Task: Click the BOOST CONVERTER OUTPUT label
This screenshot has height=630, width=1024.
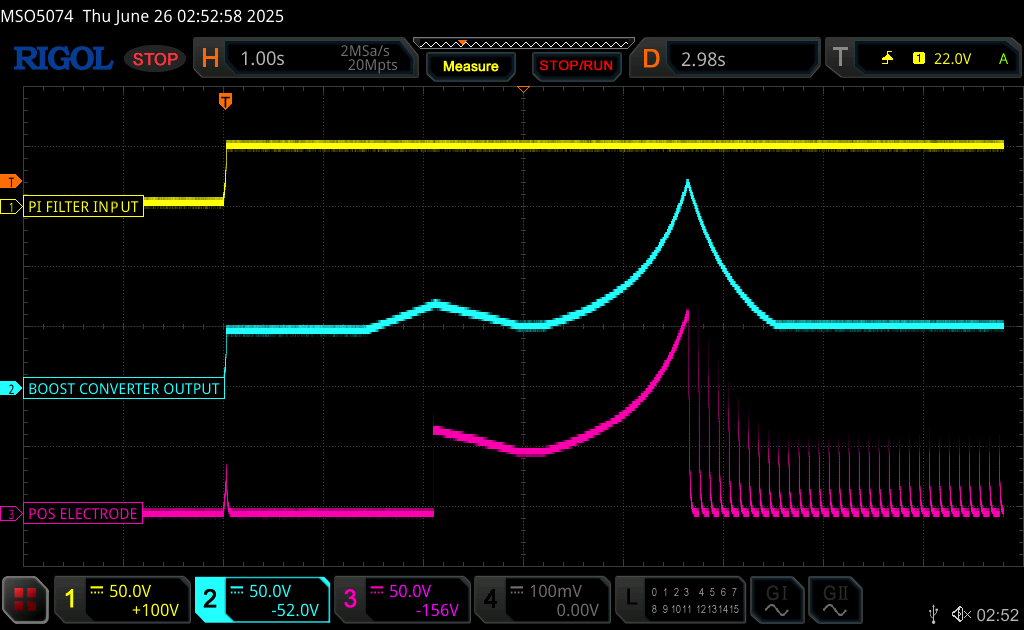Action: 124,388
